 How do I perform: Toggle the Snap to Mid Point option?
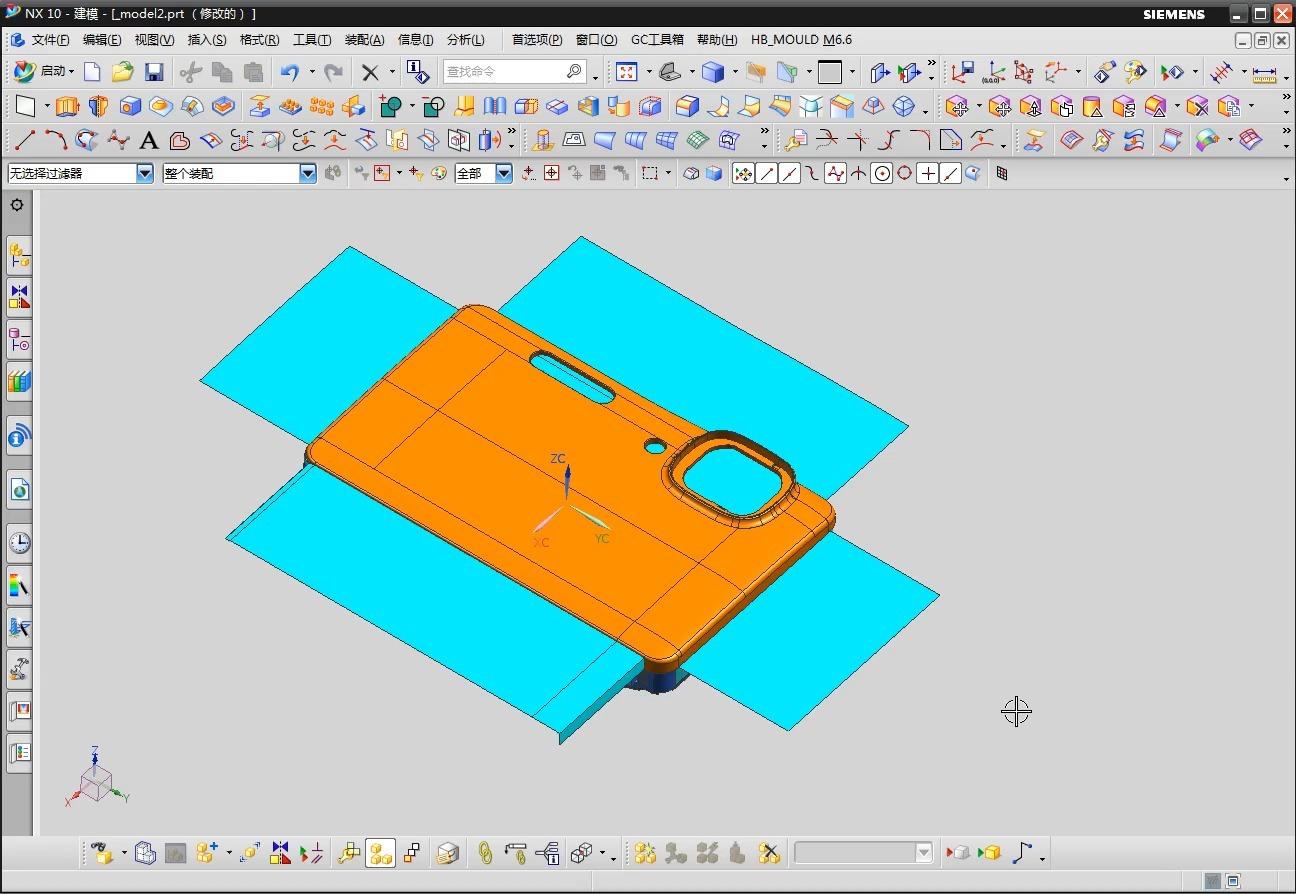[x=790, y=174]
